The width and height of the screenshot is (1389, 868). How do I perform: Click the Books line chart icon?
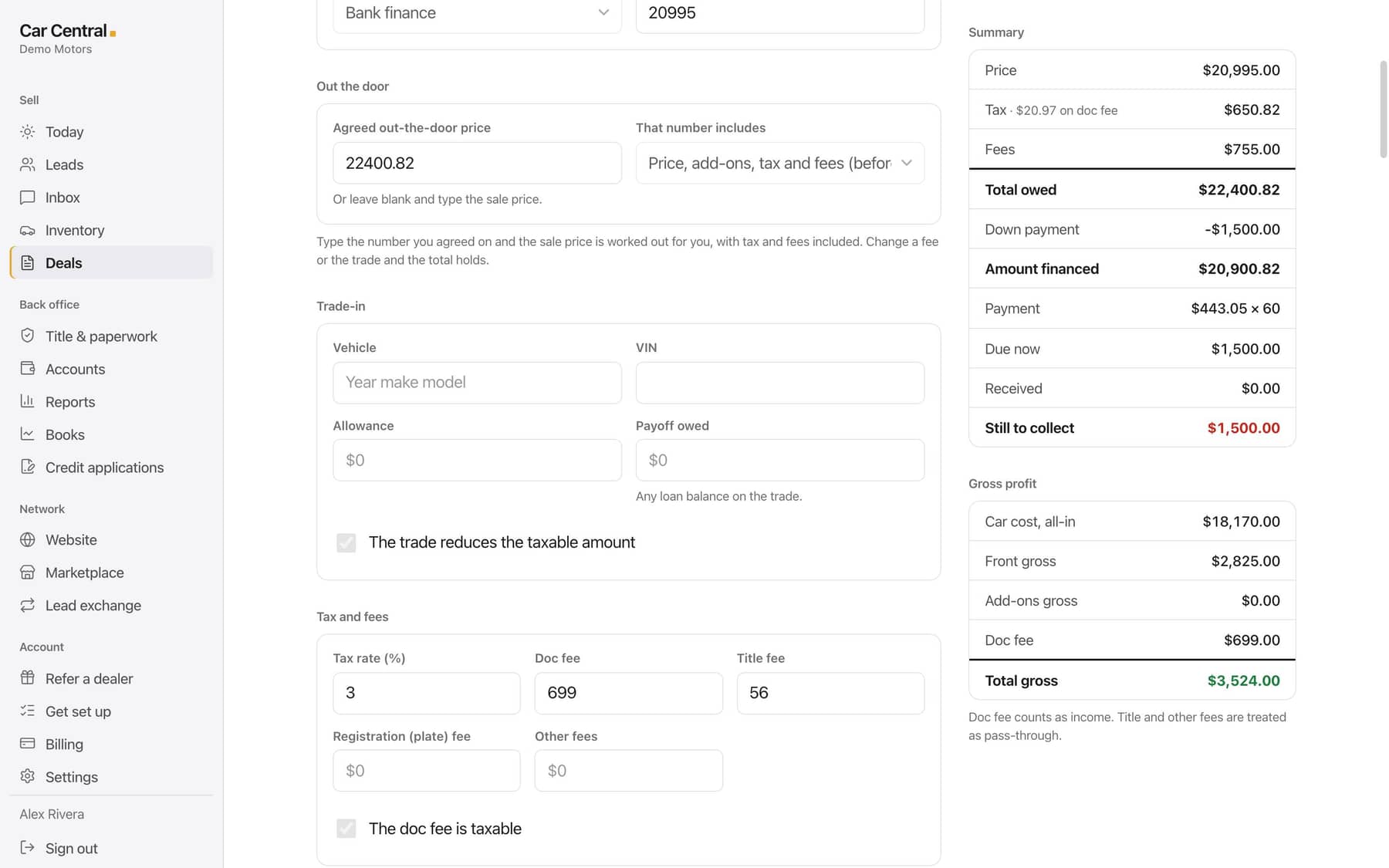(x=28, y=434)
